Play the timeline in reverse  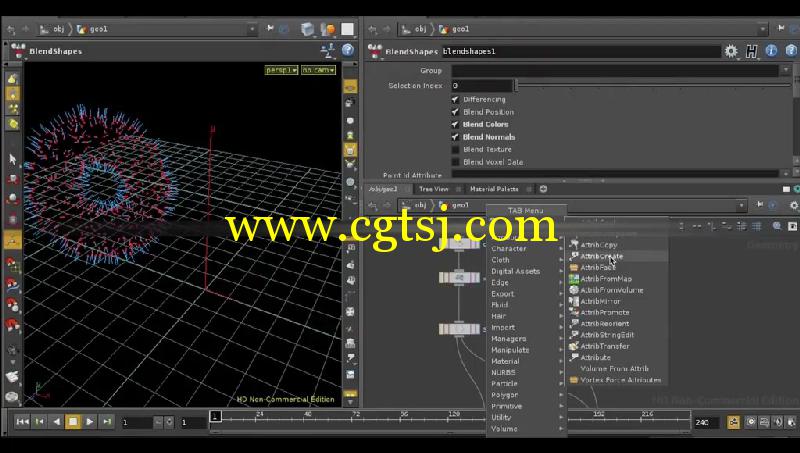[56, 422]
